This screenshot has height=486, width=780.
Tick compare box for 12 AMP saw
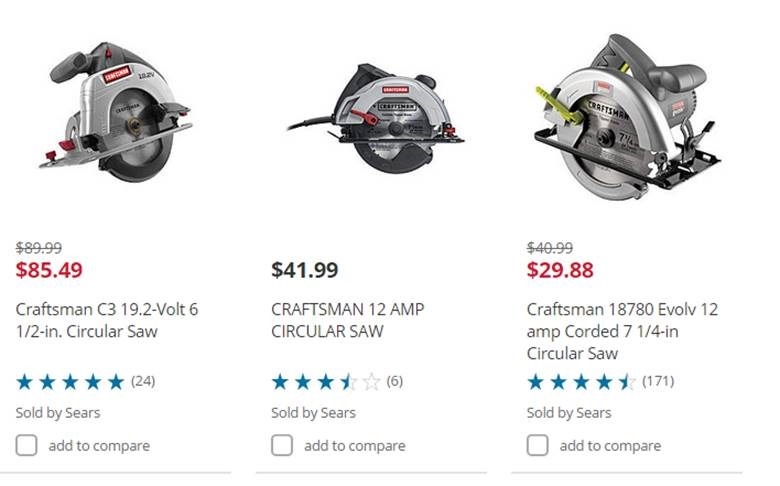coord(283,445)
